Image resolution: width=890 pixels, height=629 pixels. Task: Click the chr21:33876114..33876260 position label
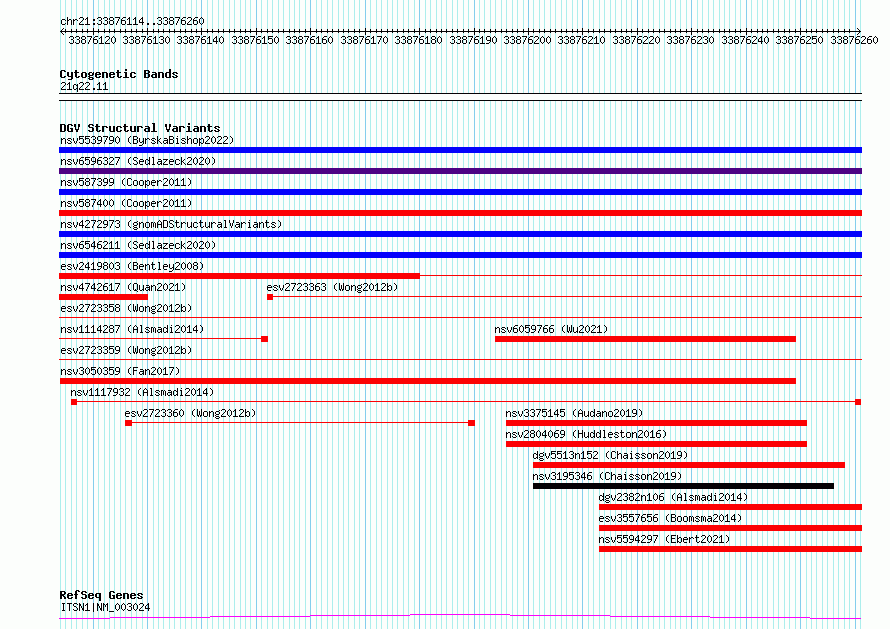[x=132, y=21]
